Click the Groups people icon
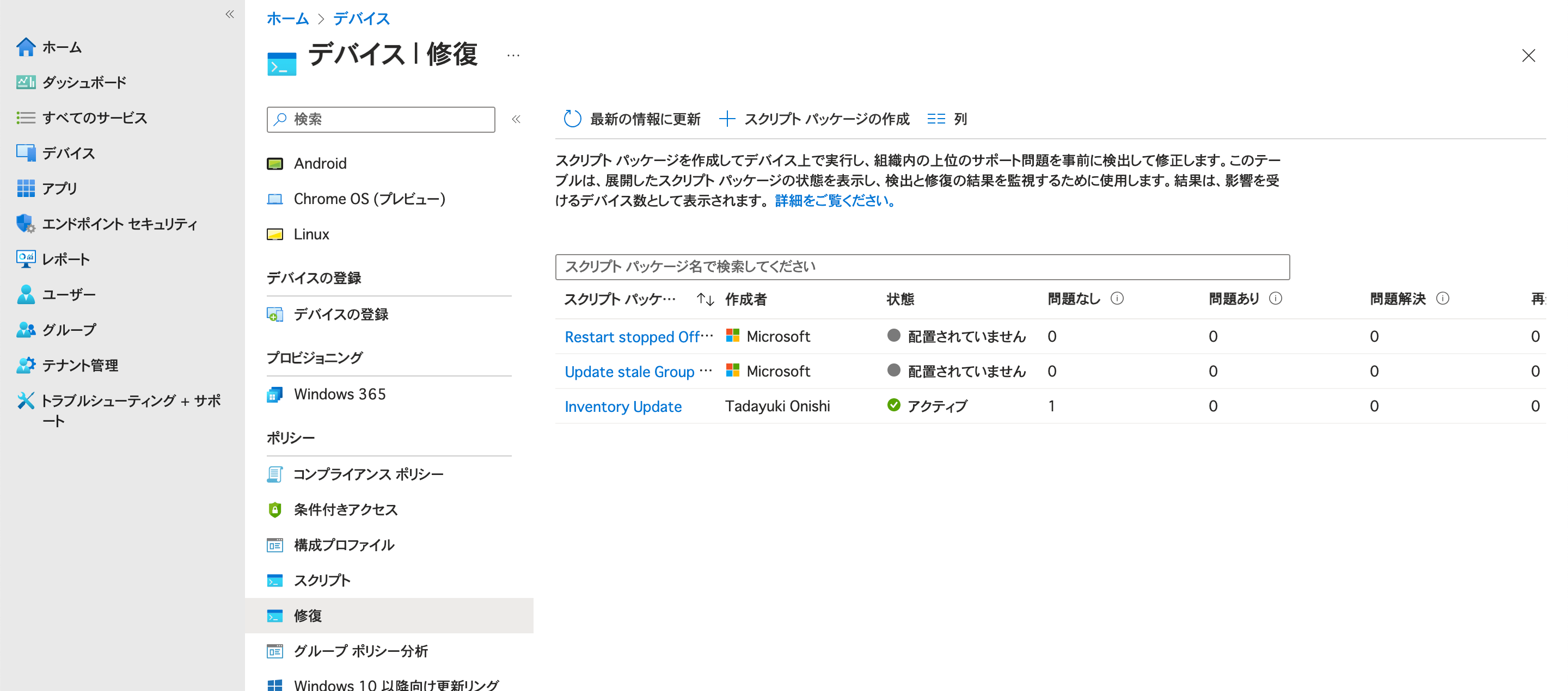The height and width of the screenshot is (691, 1568). click(26, 329)
